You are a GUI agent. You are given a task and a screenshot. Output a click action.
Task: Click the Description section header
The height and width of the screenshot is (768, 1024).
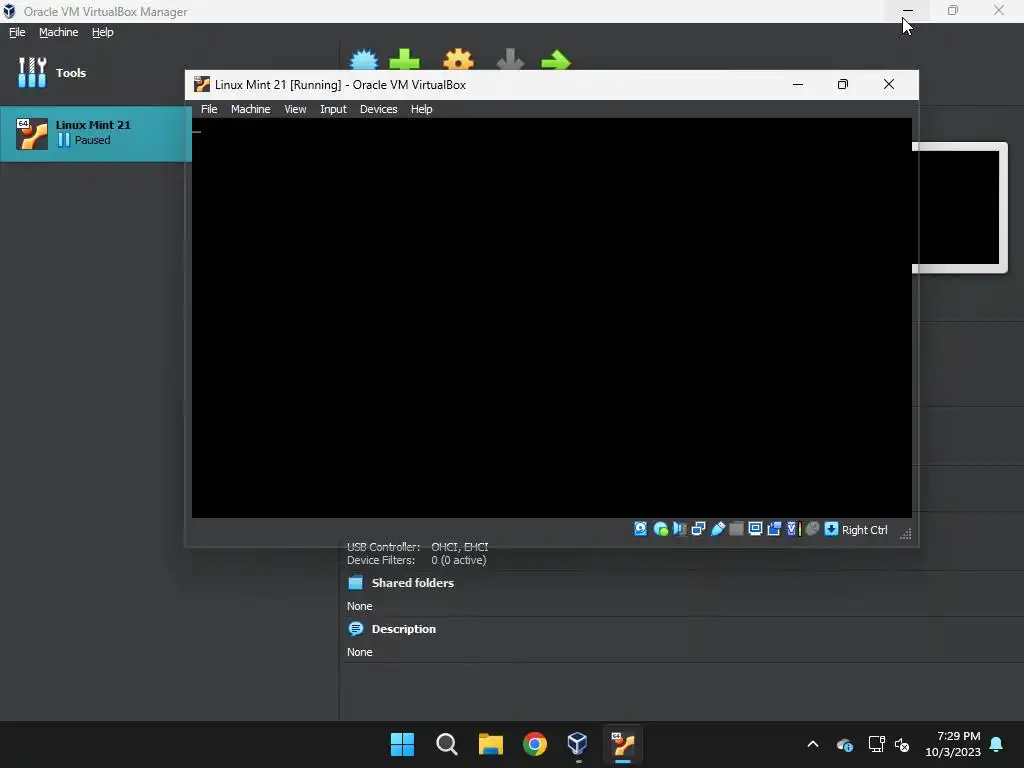pyautogui.click(x=403, y=629)
